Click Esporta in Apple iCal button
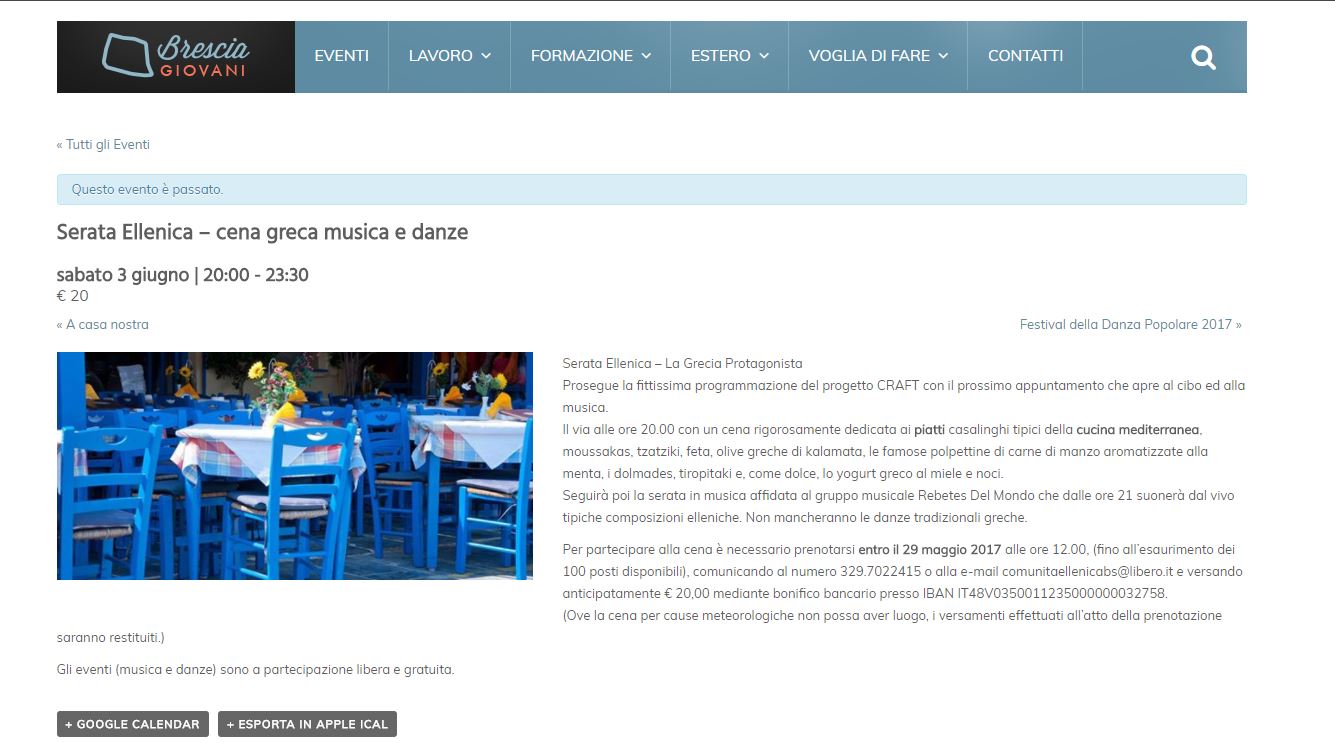Viewport: 1335px width, 743px height. (307, 724)
